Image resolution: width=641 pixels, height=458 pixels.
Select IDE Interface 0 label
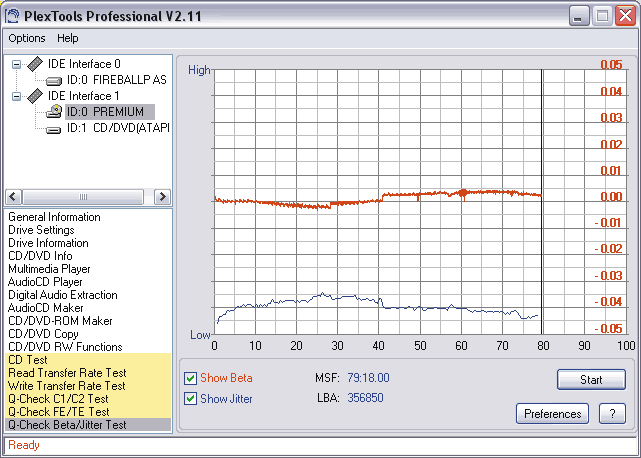(x=84, y=64)
